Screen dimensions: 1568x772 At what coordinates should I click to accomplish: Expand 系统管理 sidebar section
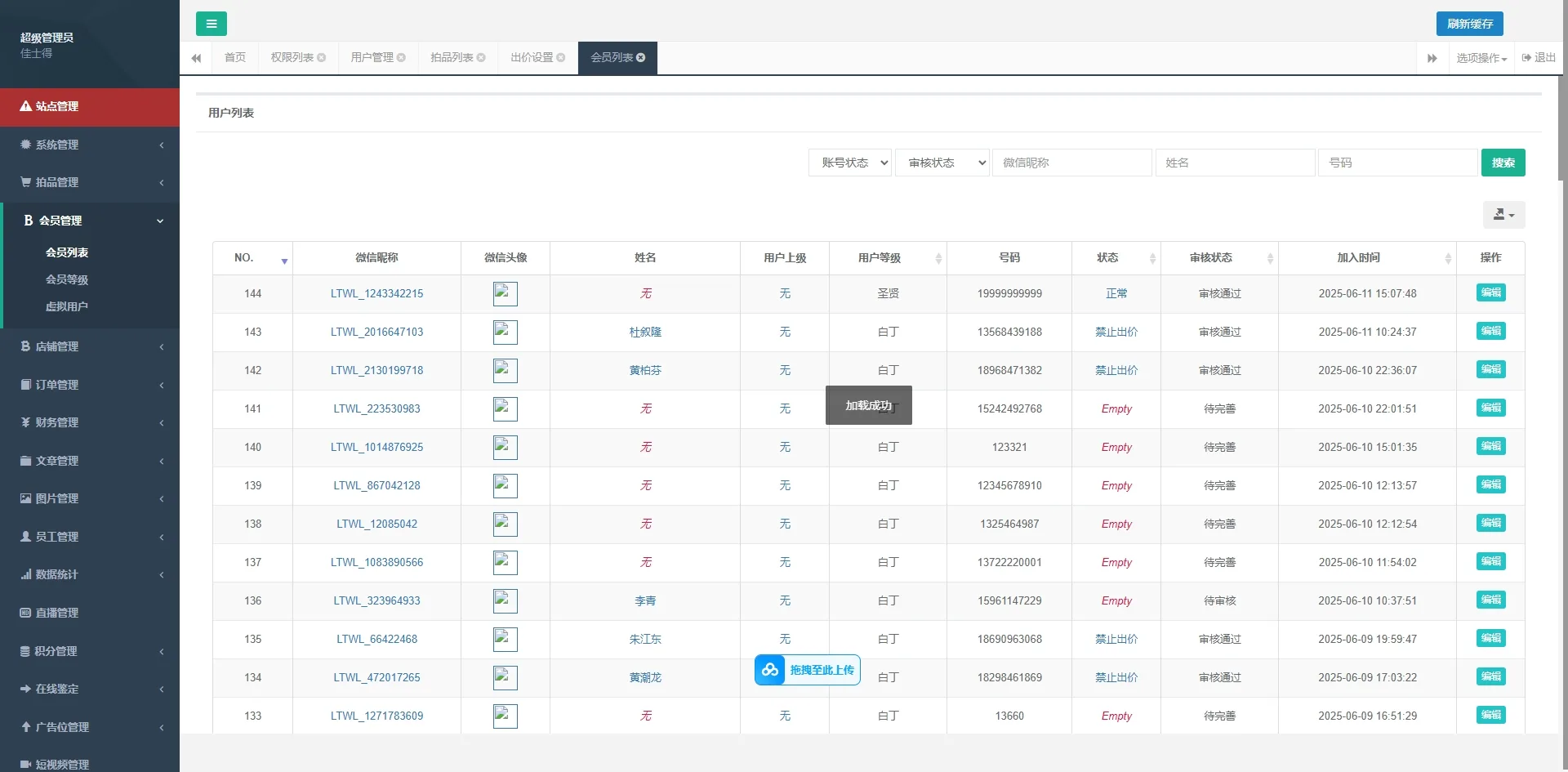[90, 145]
